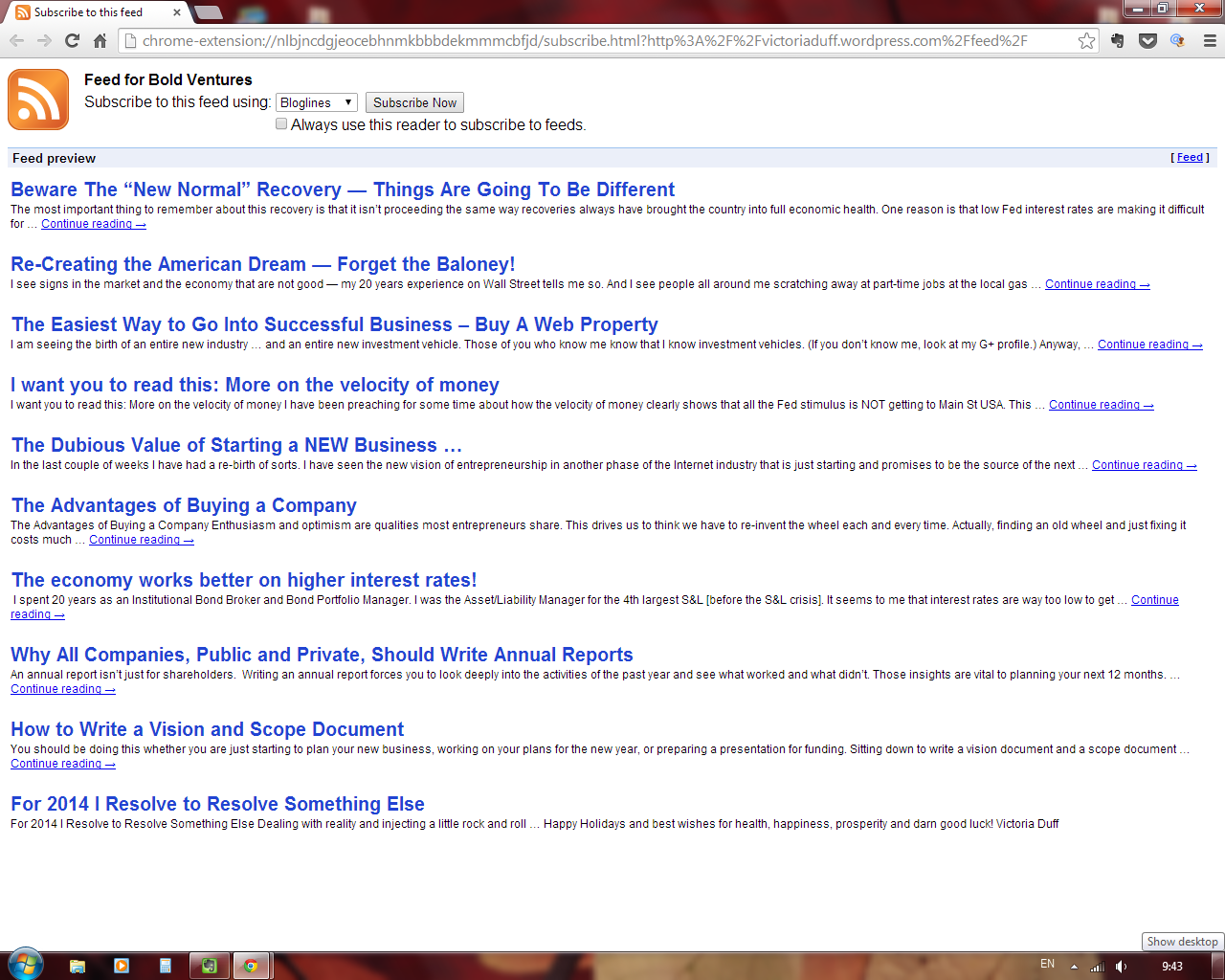Click the email stamp extension icon

coord(1178,40)
